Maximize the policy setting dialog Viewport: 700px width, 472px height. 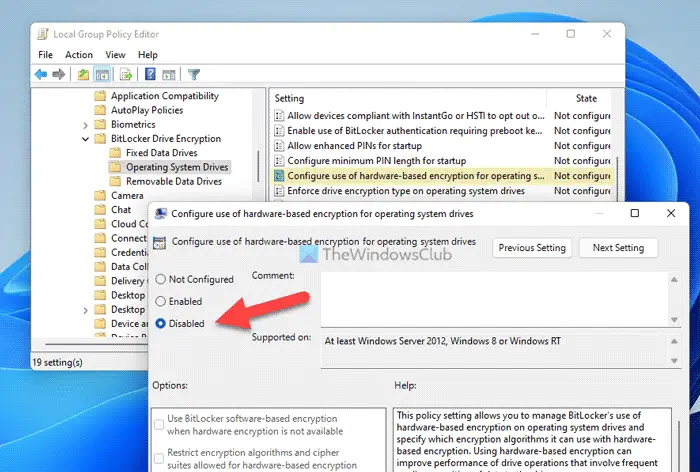point(634,213)
